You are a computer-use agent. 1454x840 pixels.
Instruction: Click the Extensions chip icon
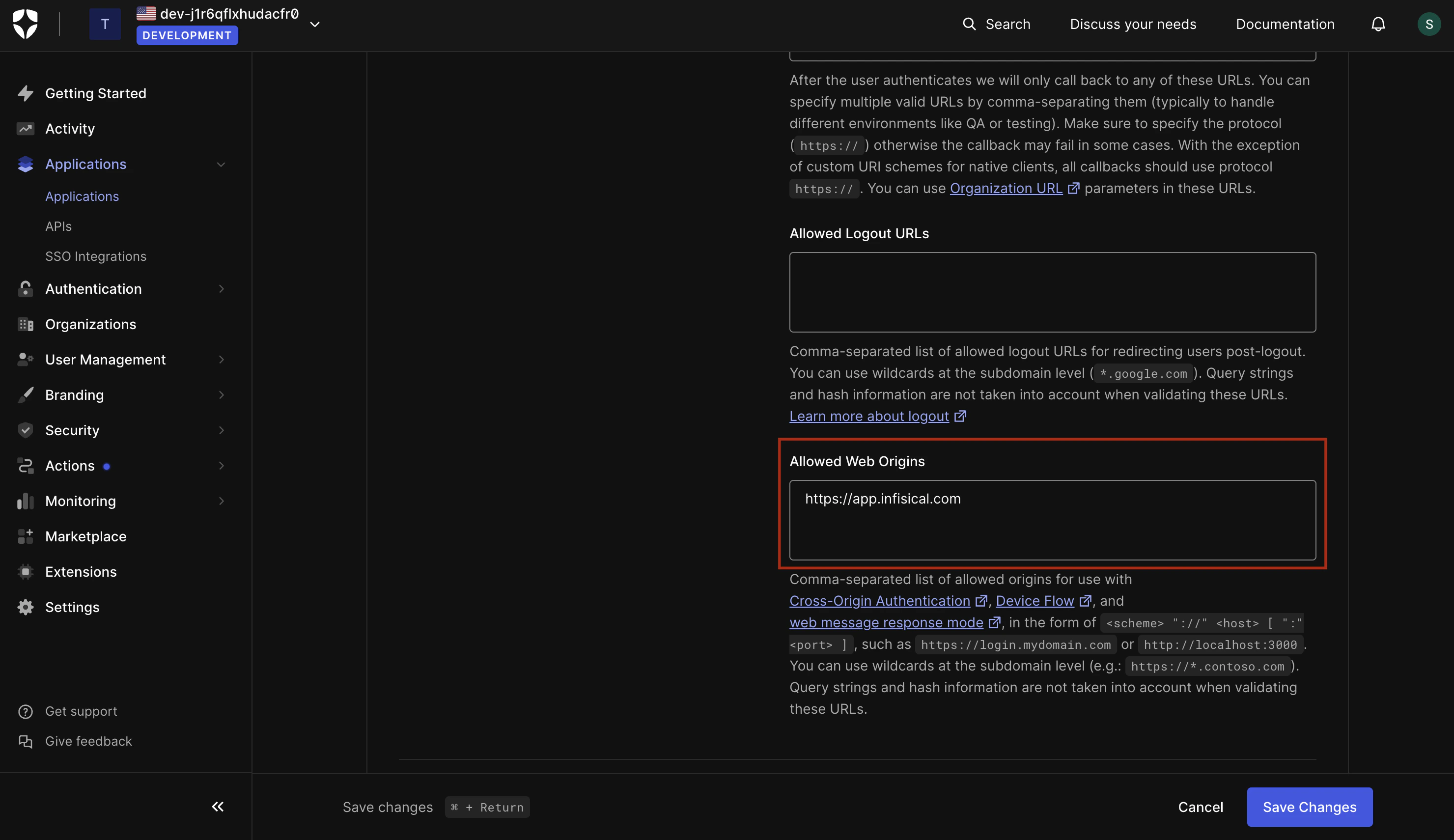[x=26, y=572]
